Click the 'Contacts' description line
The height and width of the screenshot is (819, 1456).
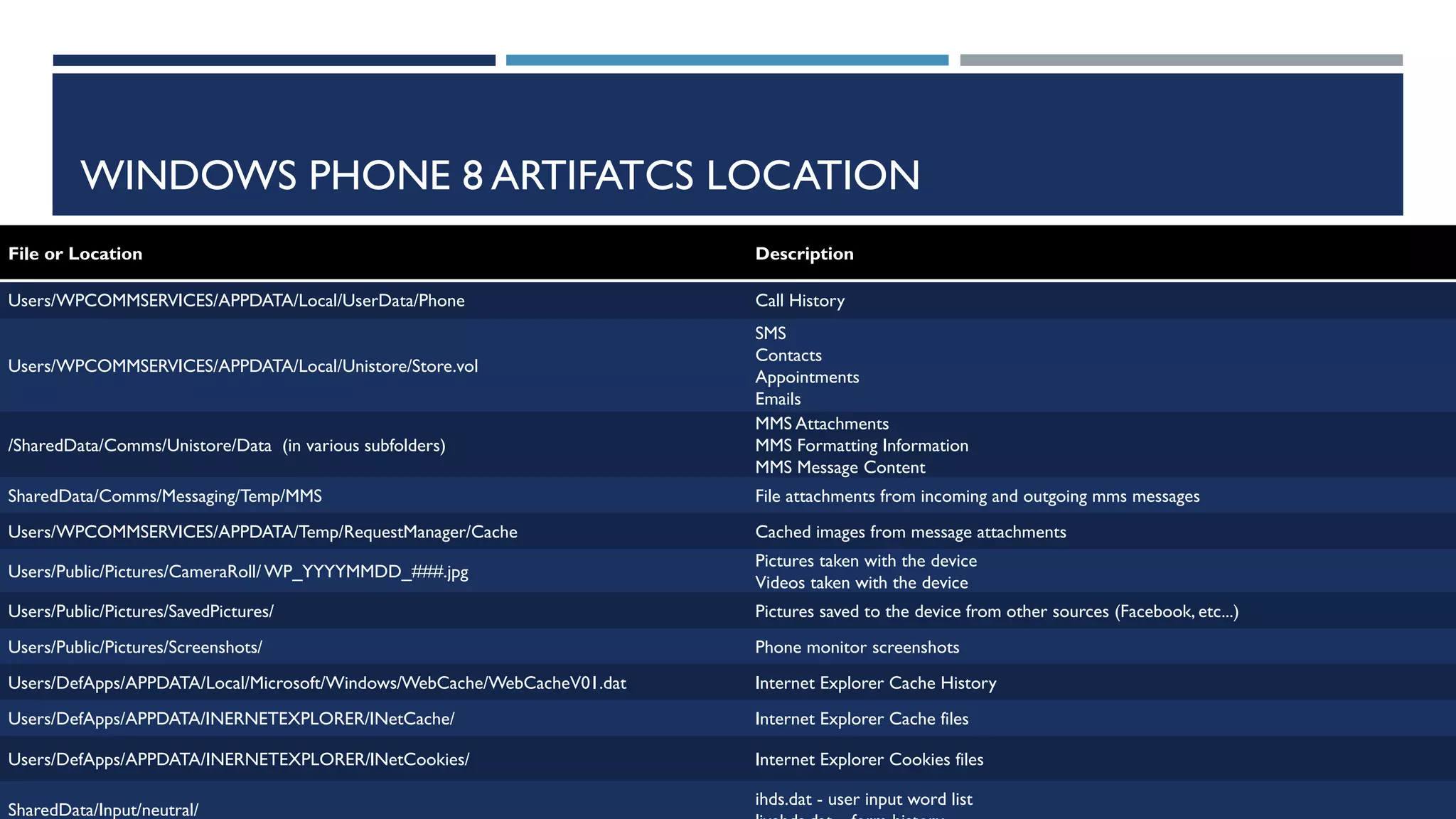click(788, 355)
